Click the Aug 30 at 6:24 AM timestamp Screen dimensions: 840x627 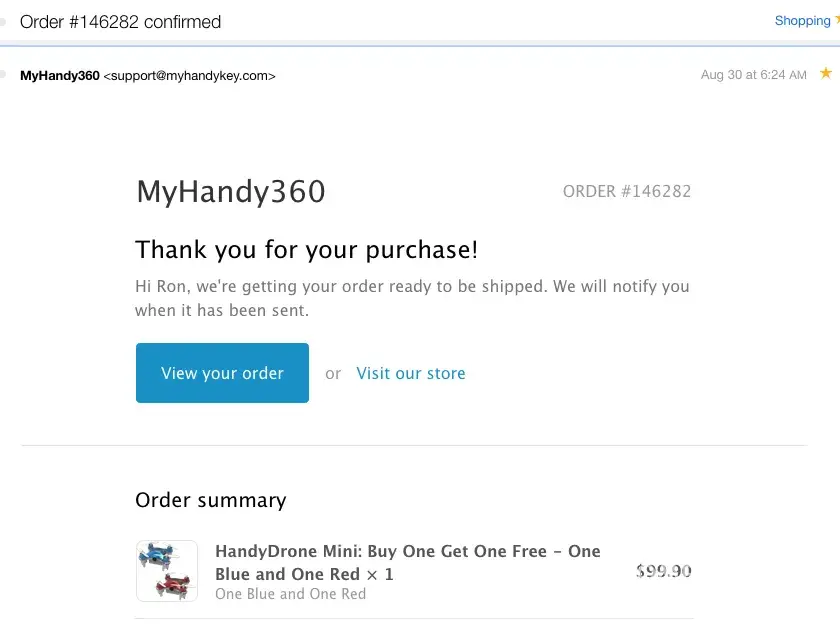pos(753,75)
